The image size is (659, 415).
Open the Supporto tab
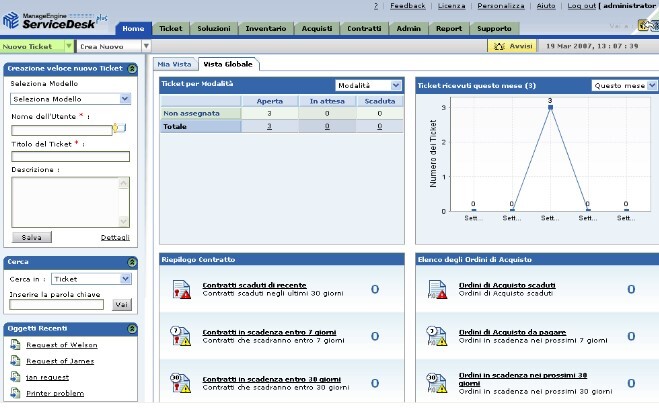pos(494,29)
